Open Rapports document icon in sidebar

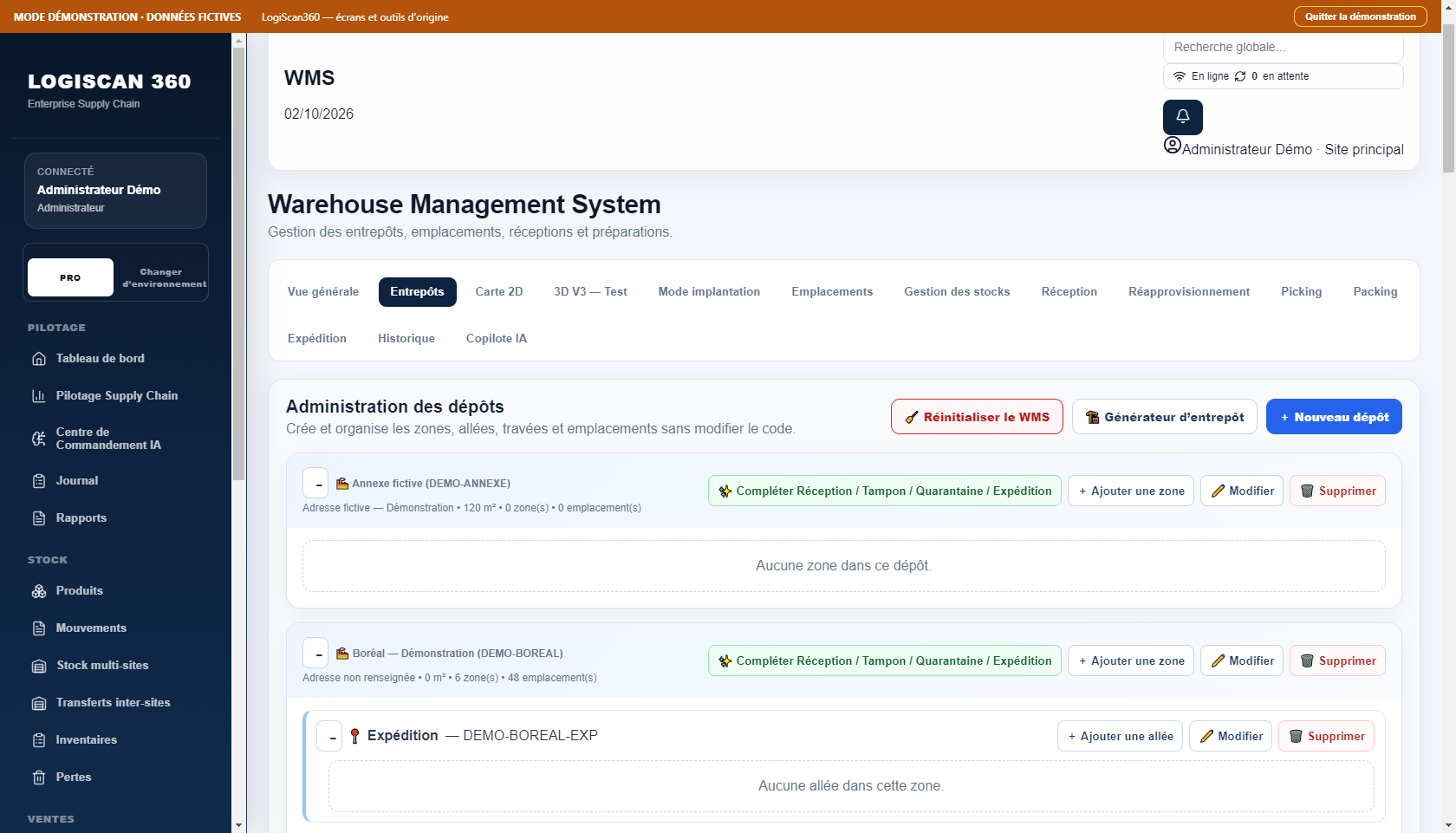click(x=39, y=518)
